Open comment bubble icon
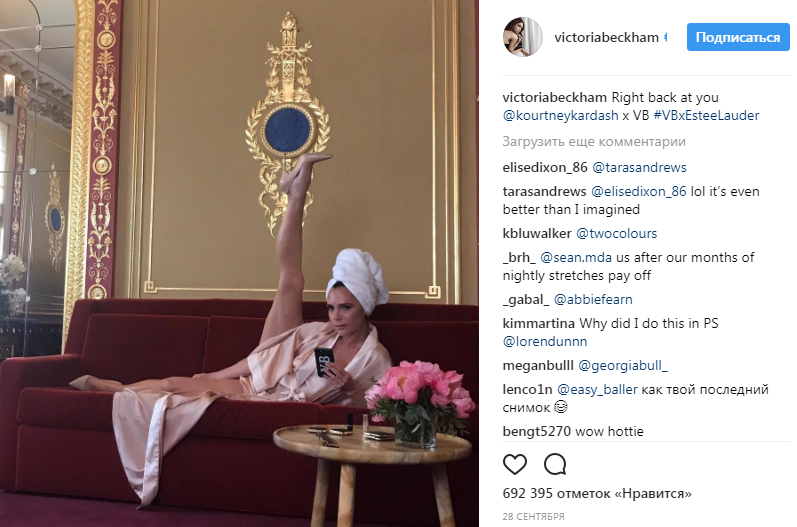797x527 pixels. tap(555, 464)
